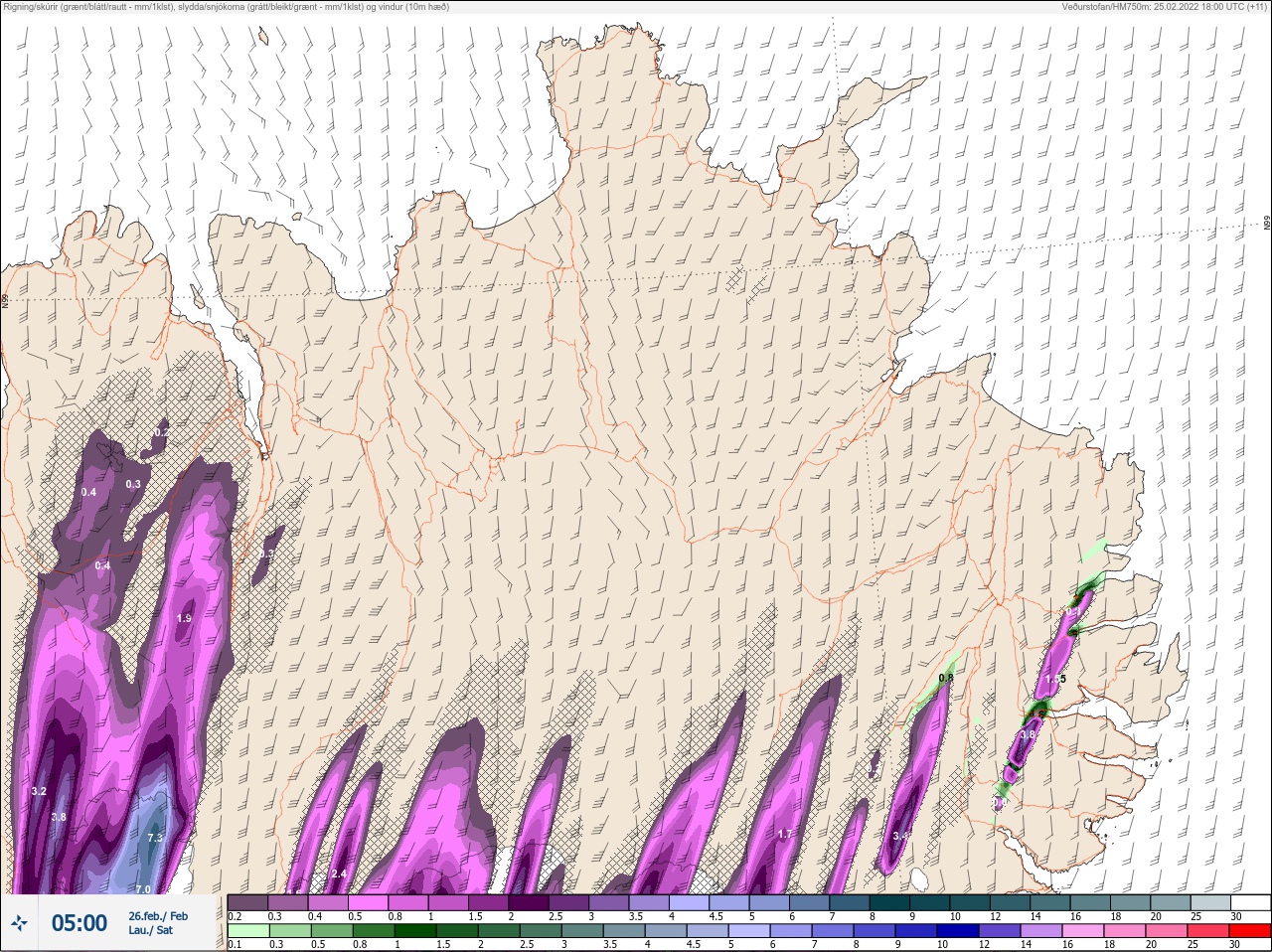Click the 7.0 precipitation value on the map
Viewport: 1272px width, 952px height.
[143, 888]
